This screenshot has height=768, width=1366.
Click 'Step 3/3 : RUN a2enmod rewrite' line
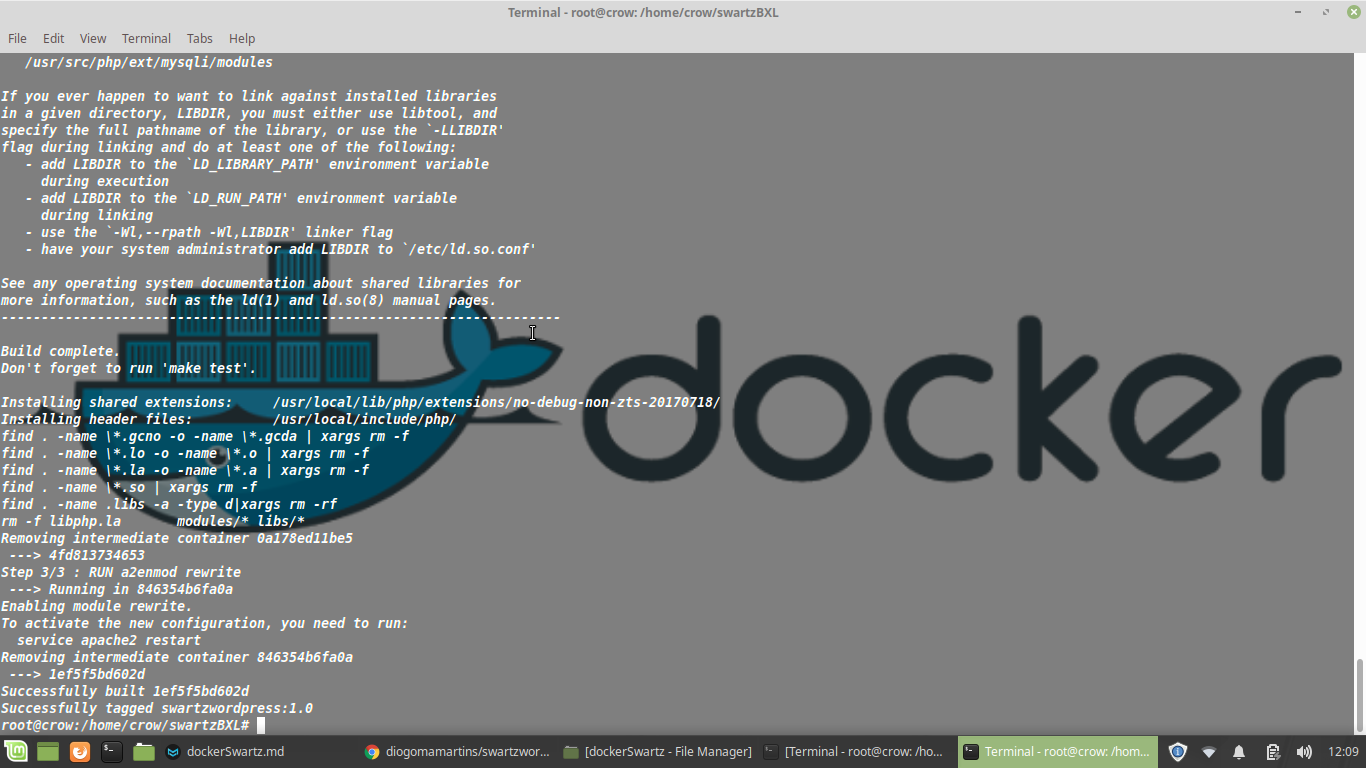click(121, 572)
